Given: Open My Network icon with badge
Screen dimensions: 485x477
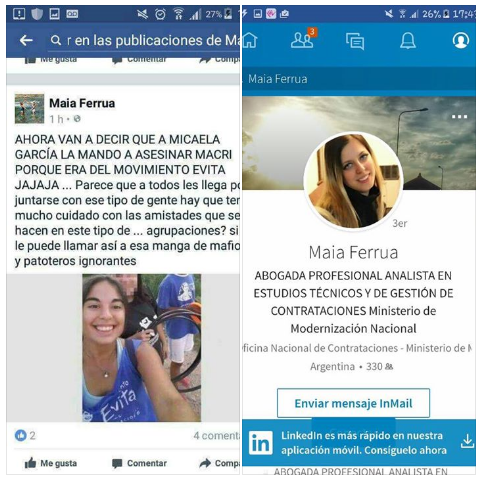Looking at the screenshot, I should point(303,39).
